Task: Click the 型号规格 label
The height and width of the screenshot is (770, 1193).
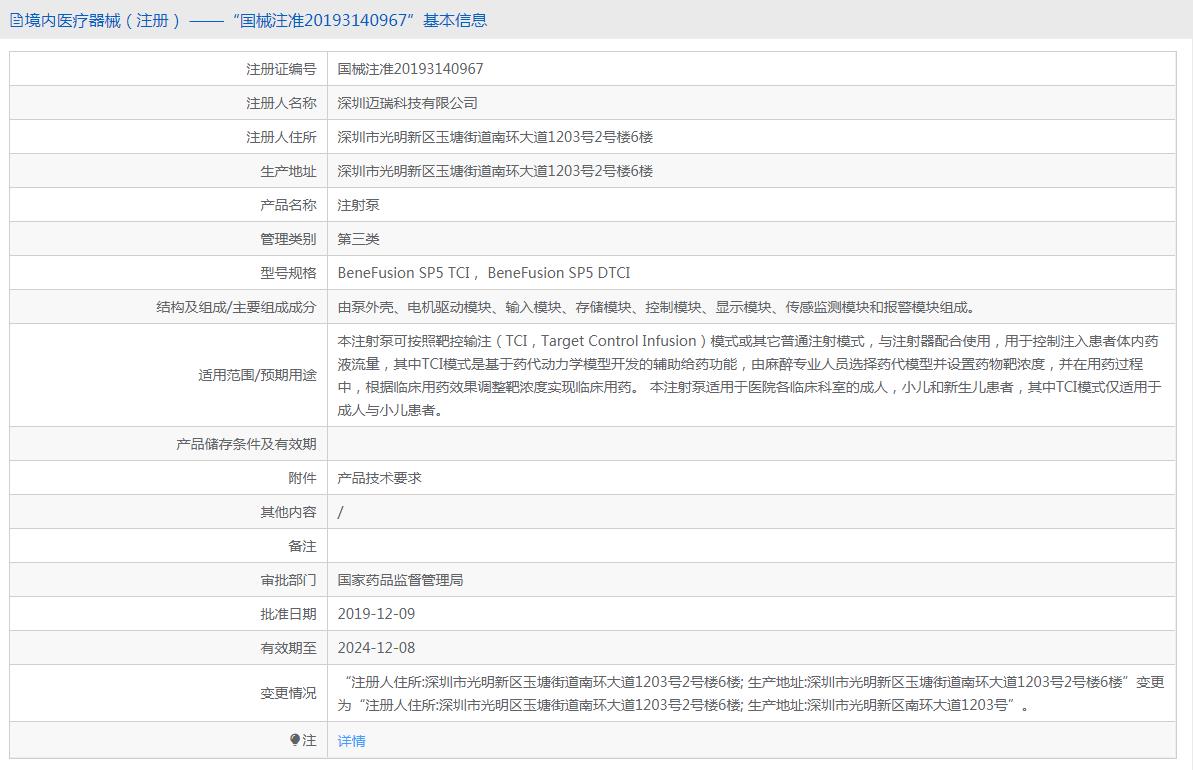Action: click(x=288, y=273)
